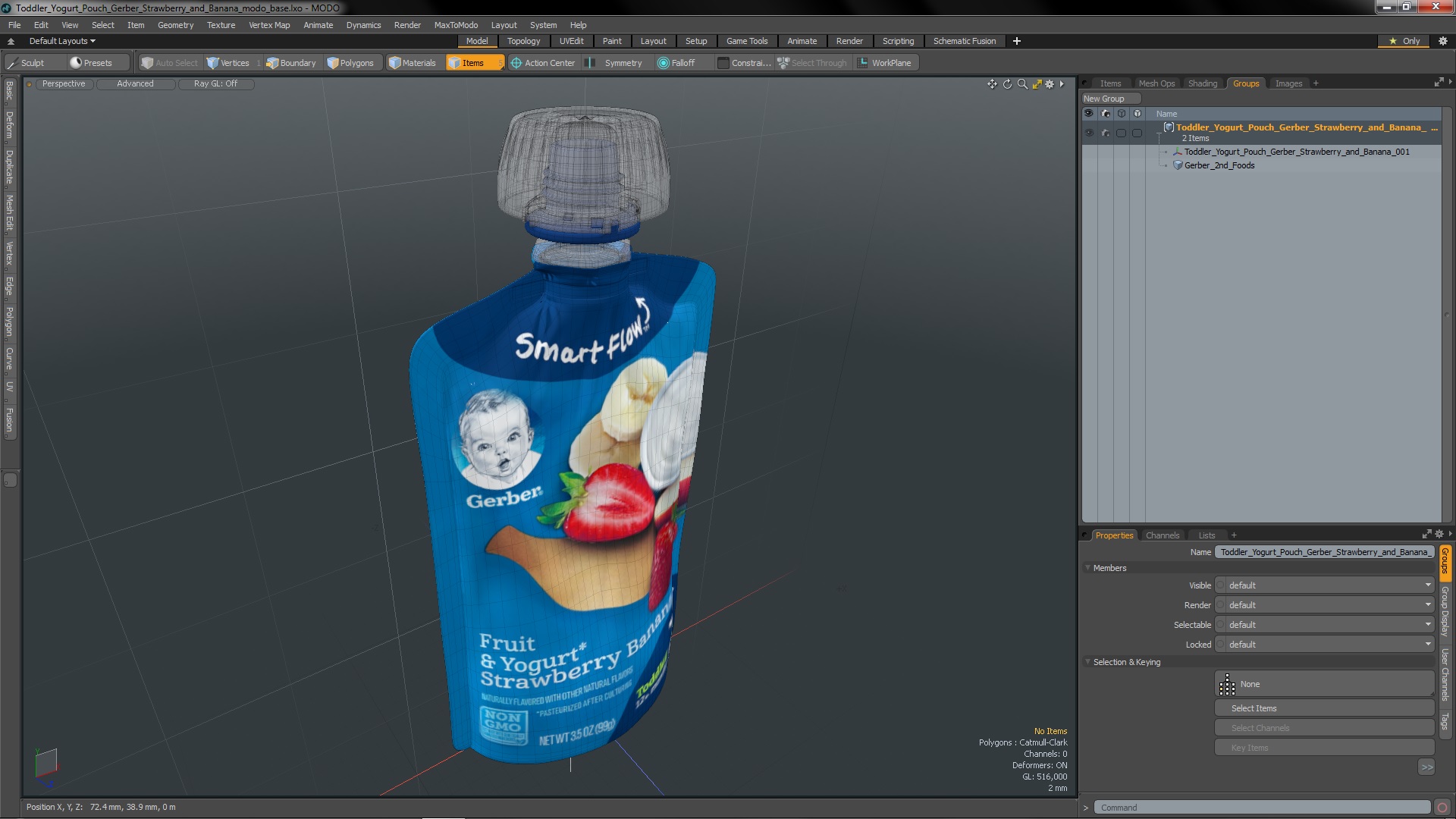
Task: Toggle Ray GL off/on
Action: tap(215, 84)
